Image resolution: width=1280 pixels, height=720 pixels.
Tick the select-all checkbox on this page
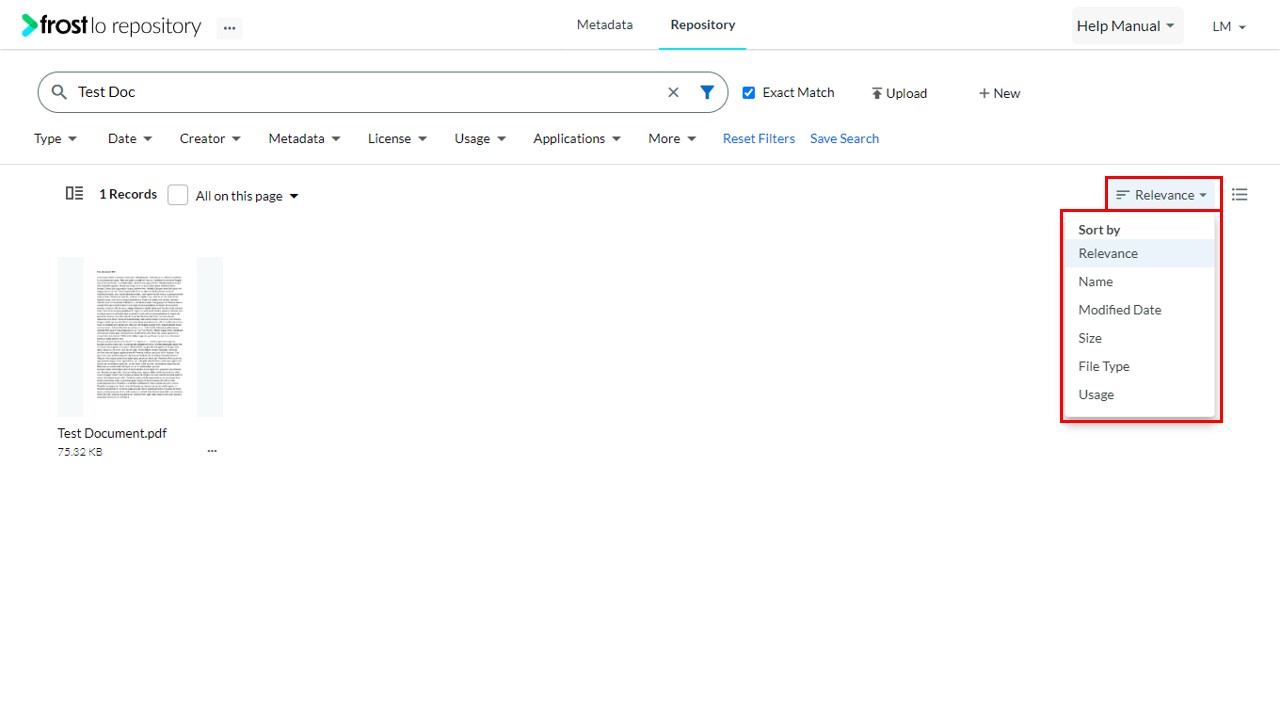coord(178,195)
